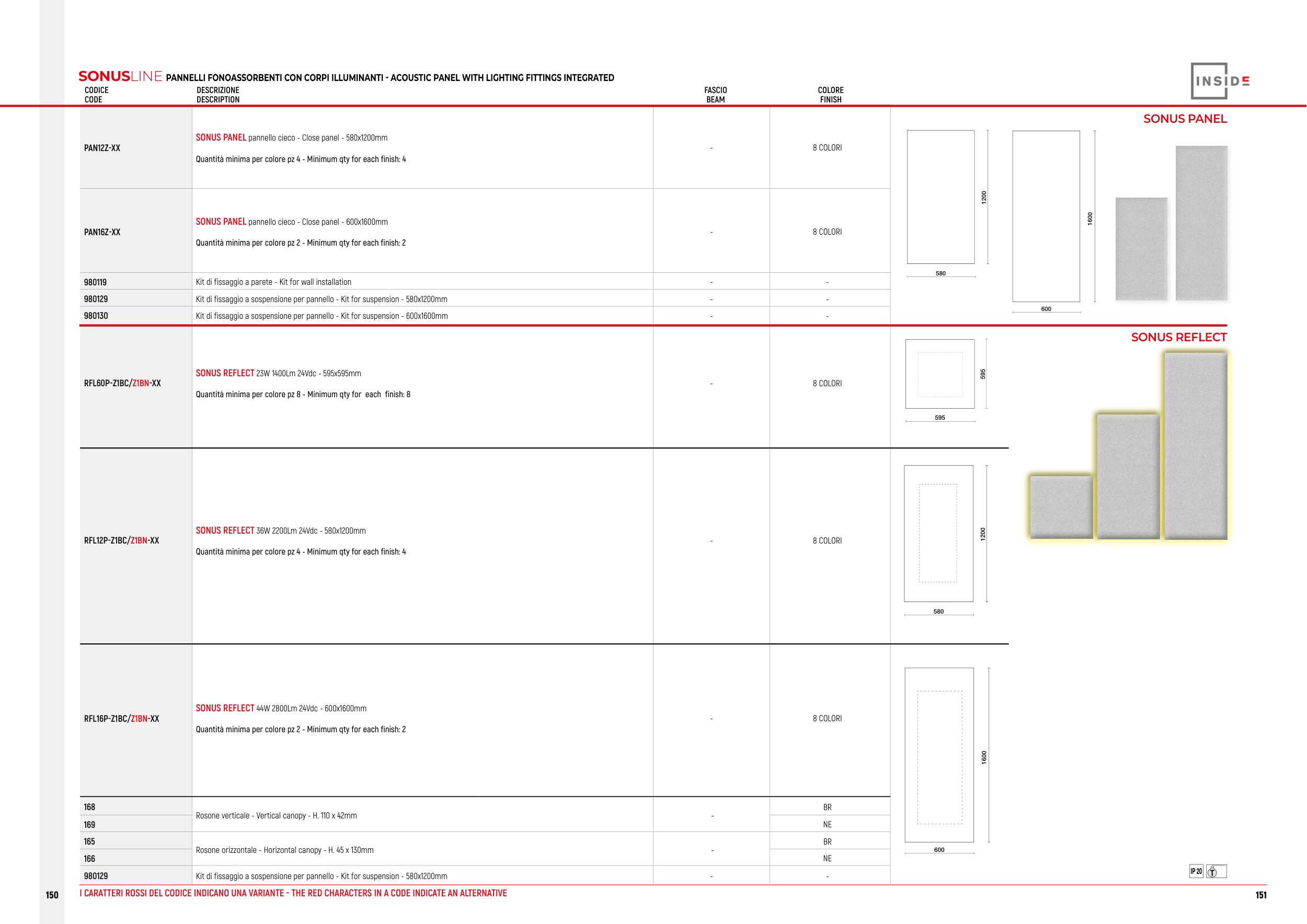The image size is (1307, 924).
Task: Click the 600x1600 blank panel outline drawing
Action: click(x=1046, y=216)
